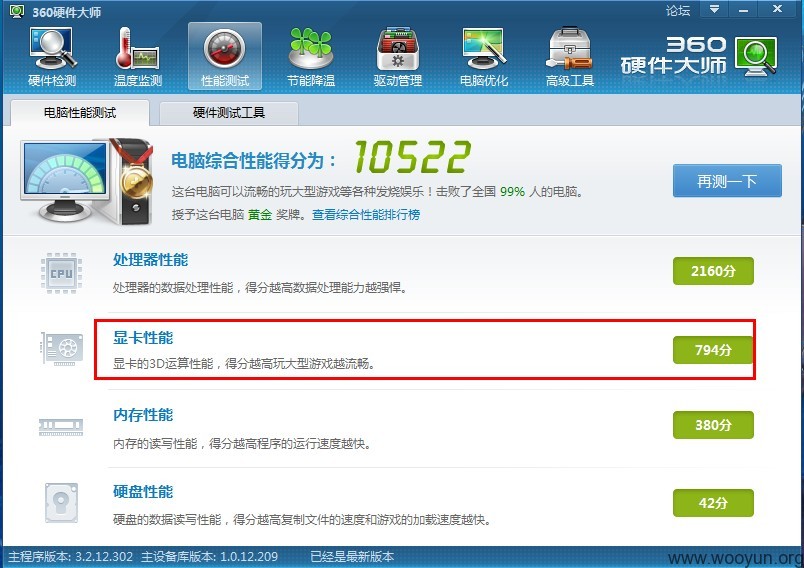Click the CPU chip icon
The width and height of the screenshot is (804, 568).
[x=62, y=273]
